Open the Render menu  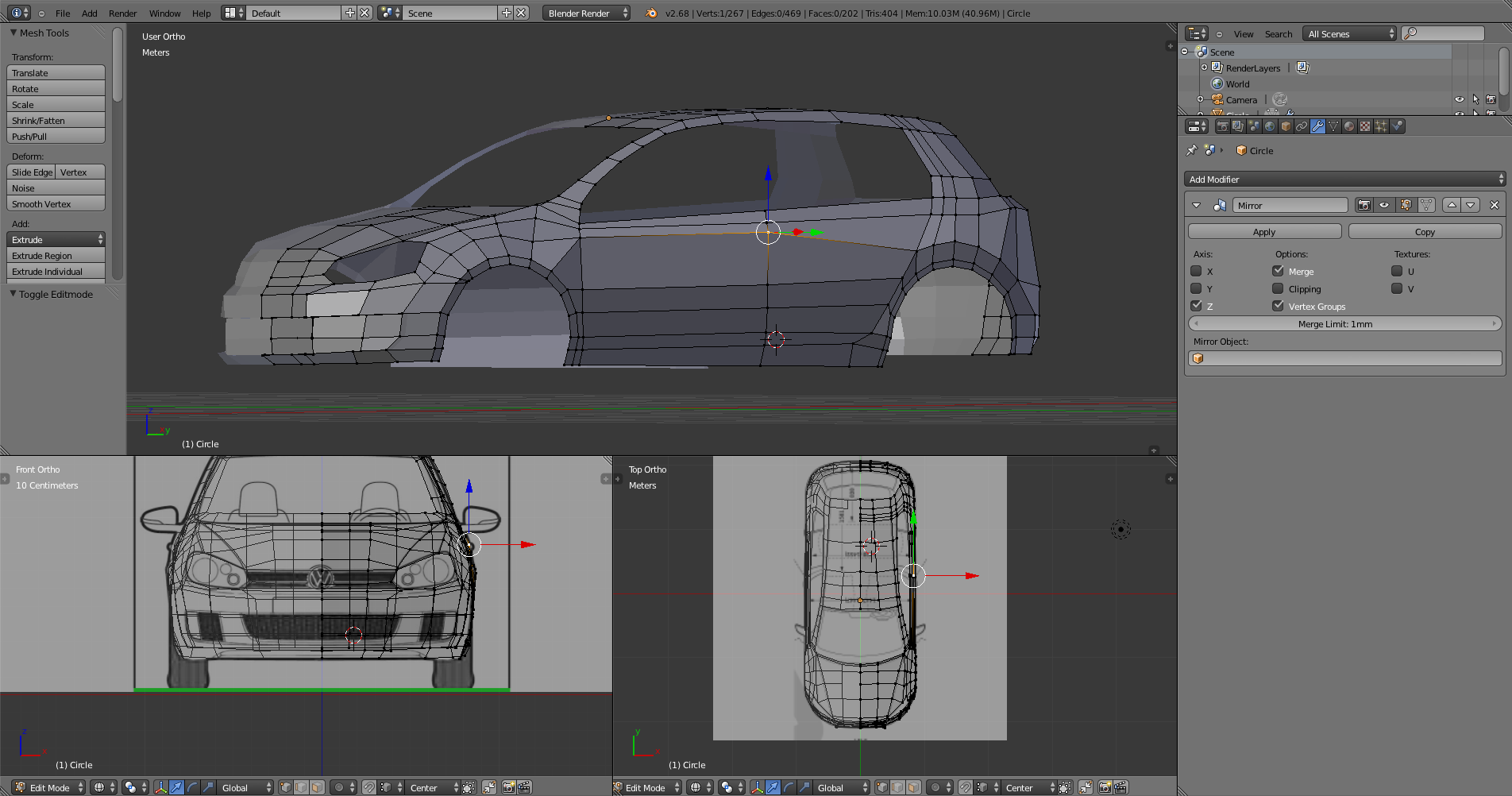pyautogui.click(x=122, y=13)
